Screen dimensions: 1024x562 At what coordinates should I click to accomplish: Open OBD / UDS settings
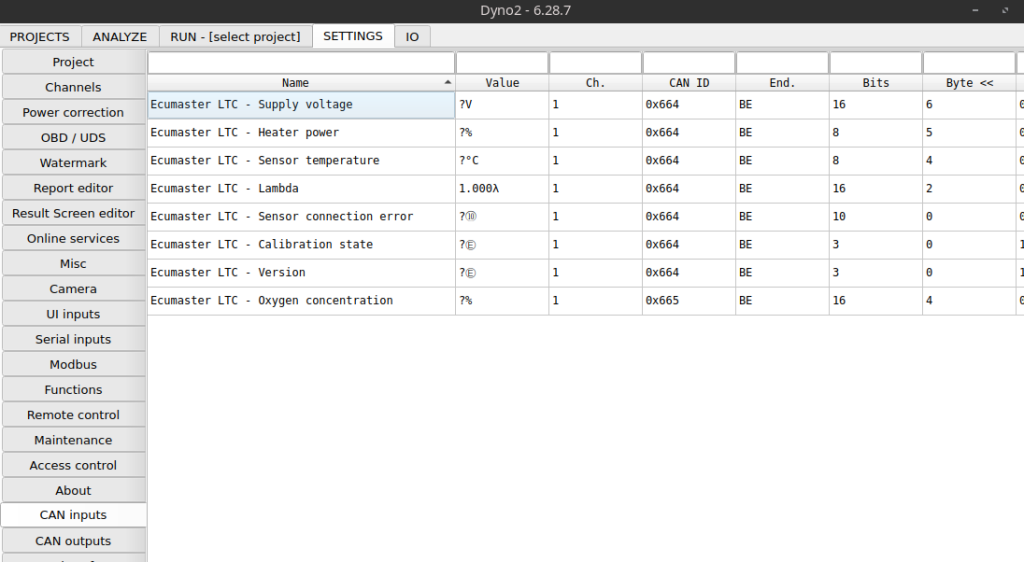(73, 138)
